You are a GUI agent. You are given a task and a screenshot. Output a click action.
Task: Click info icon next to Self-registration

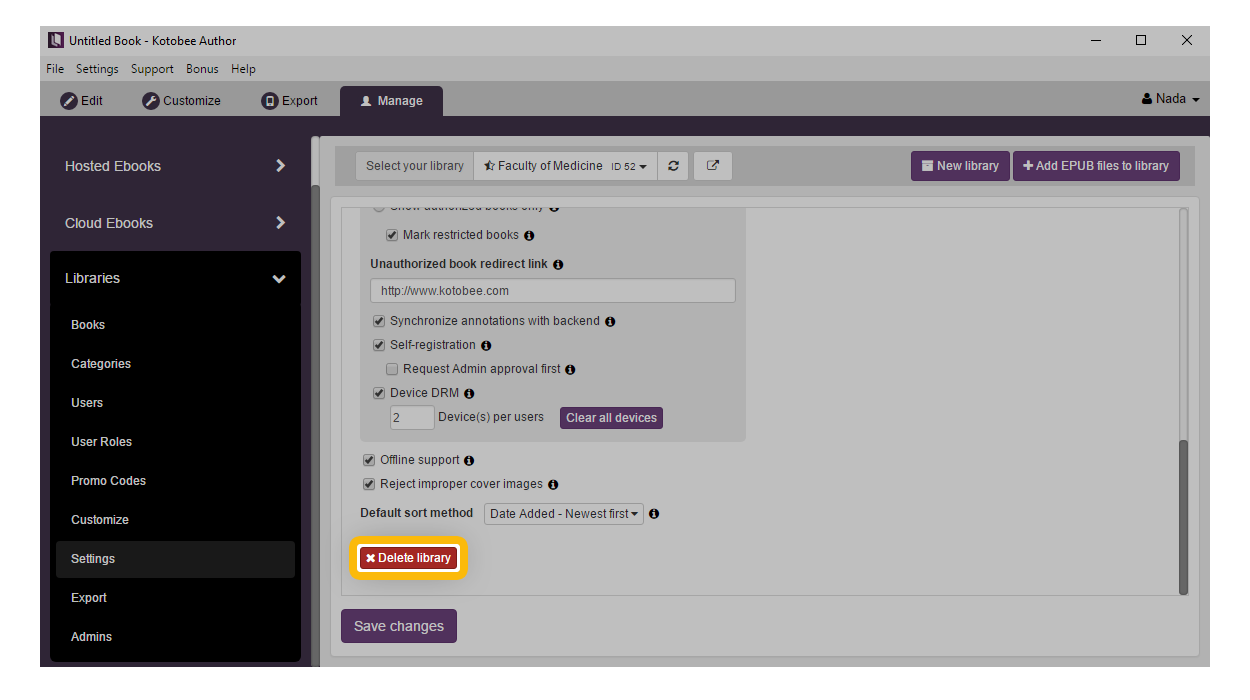coord(486,346)
